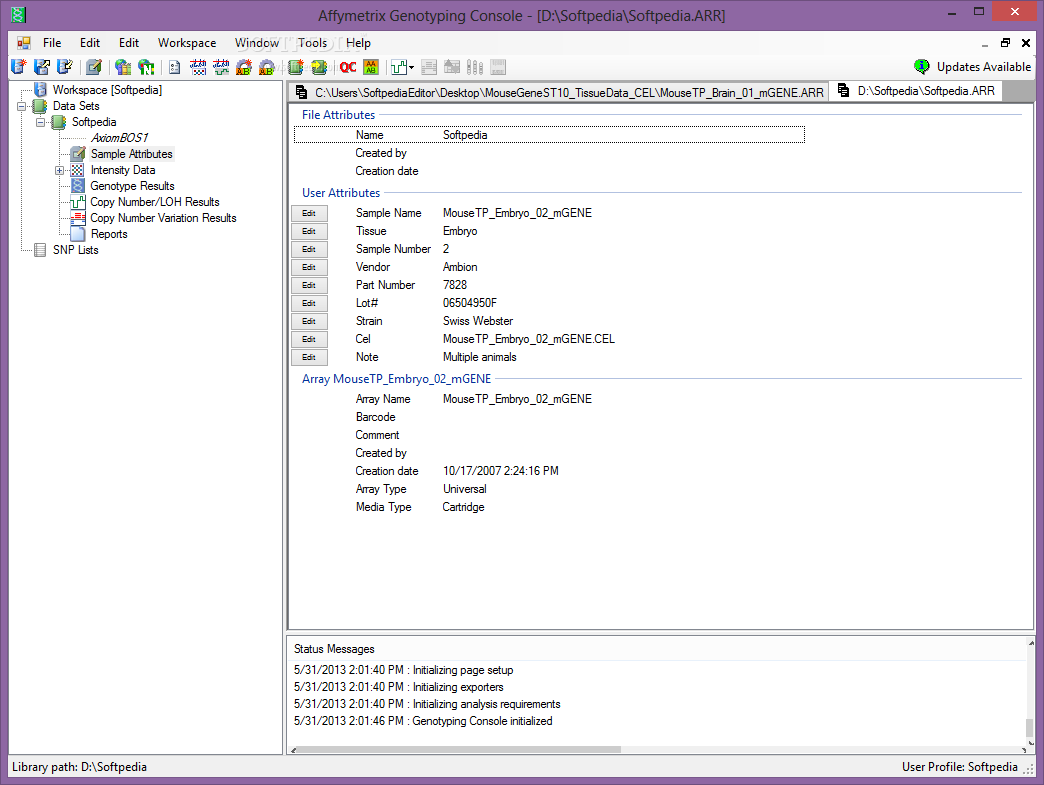
Task: Click Edit button for Strain row
Action: 309,321
